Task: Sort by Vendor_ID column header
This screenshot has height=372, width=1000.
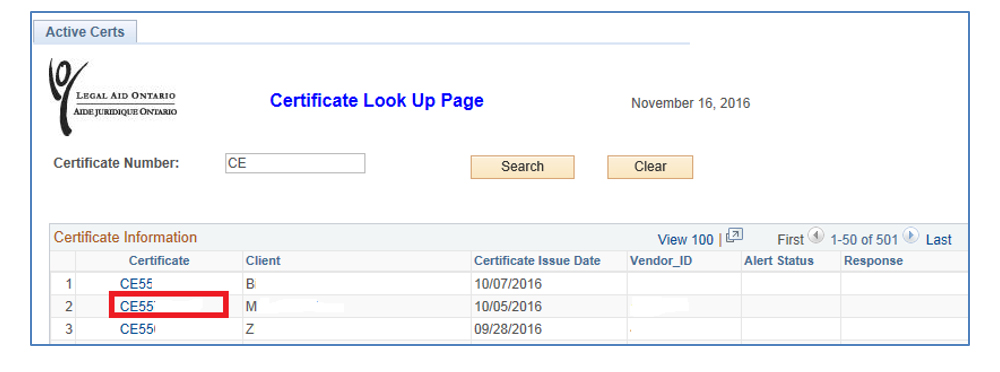Action: pyautogui.click(x=661, y=260)
